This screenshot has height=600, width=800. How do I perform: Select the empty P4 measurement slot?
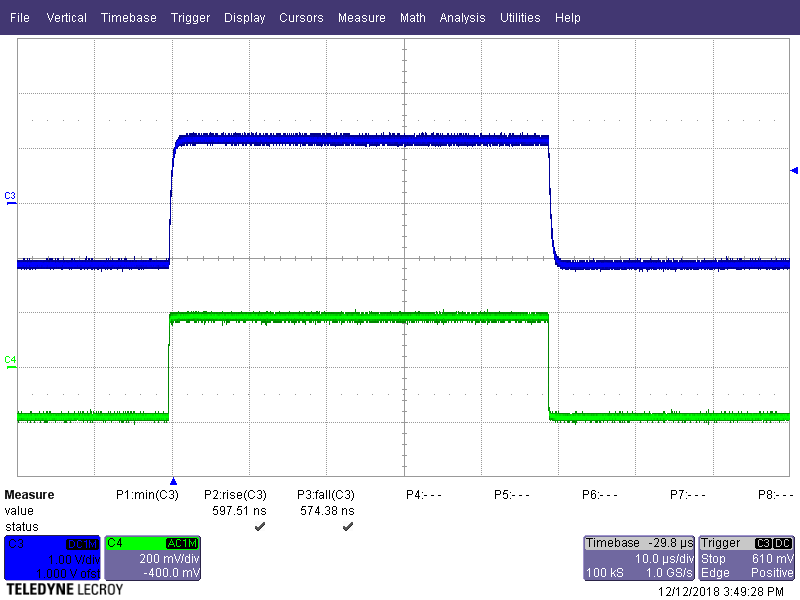pos(423,495)
